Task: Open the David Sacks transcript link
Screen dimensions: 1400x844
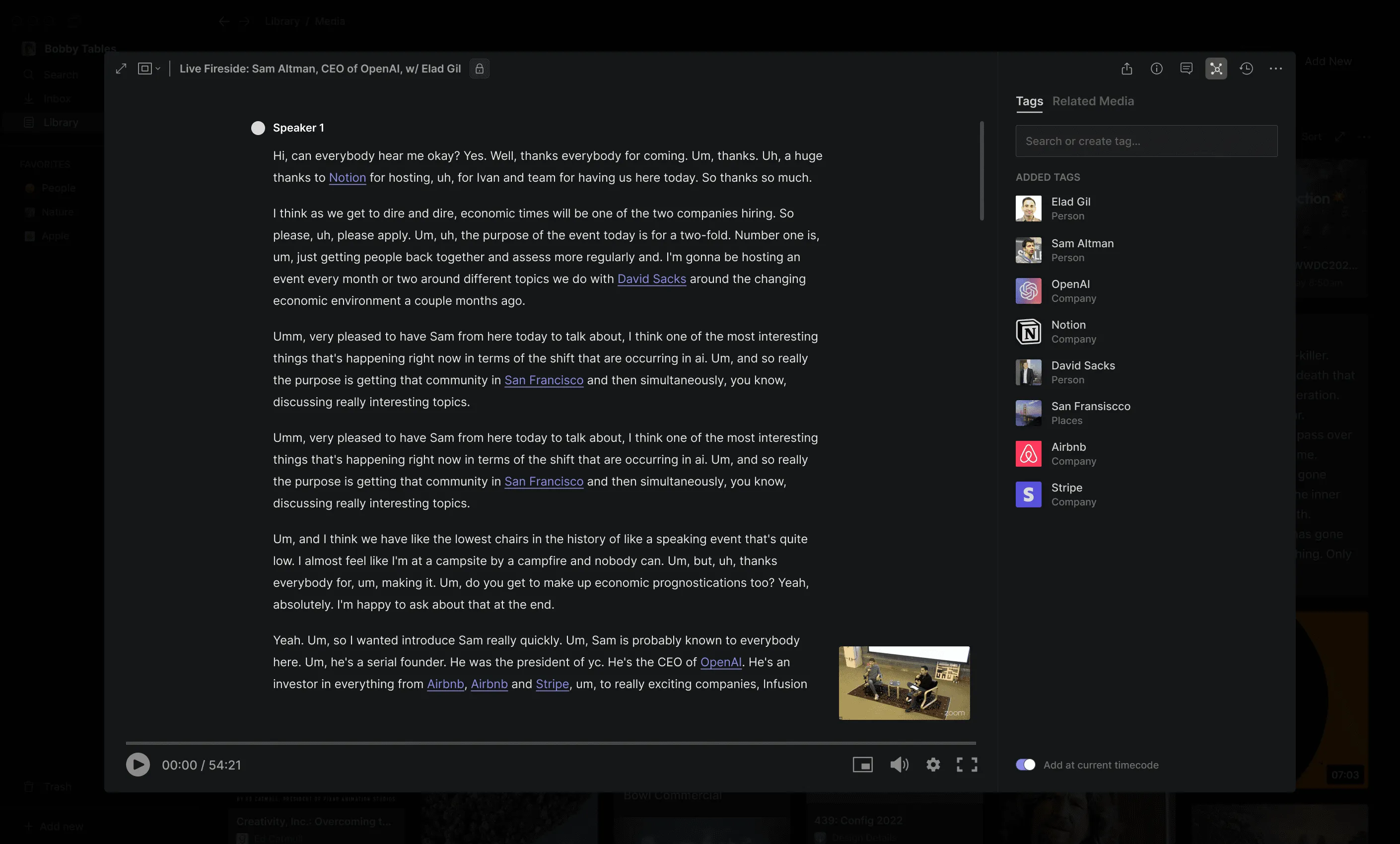Action: point(651,279)
